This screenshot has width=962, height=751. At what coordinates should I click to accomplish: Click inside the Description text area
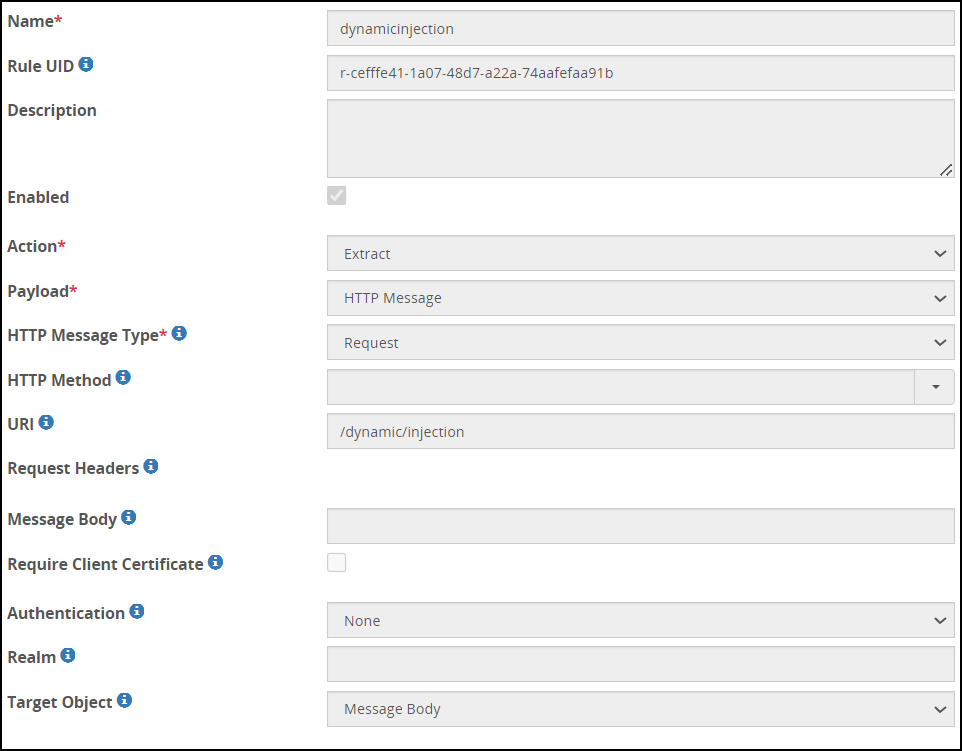click(640, 138)
